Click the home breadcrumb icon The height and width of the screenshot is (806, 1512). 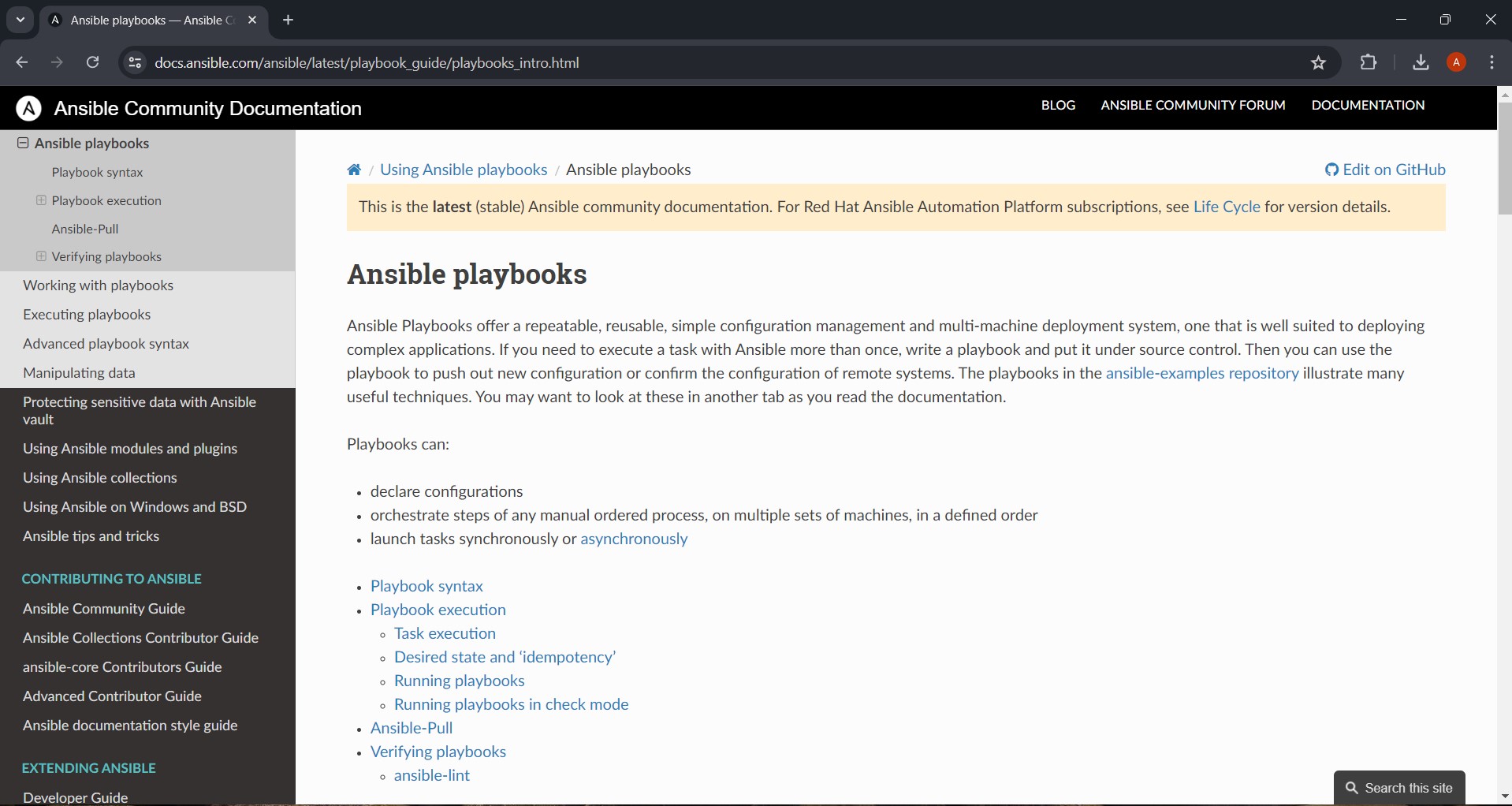354,170
